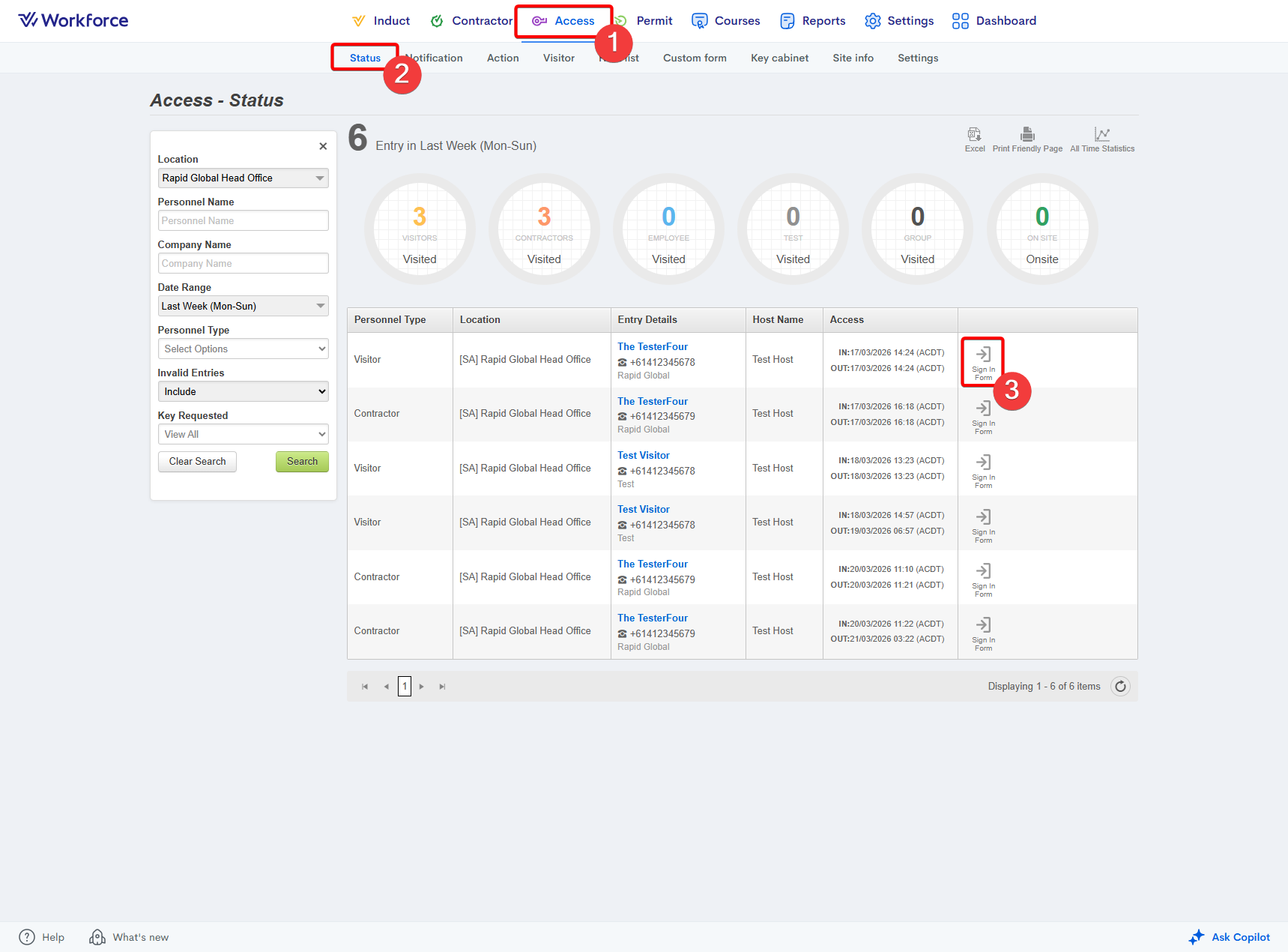Open the Invalid Entries dropdown

(x=243, y=392)
